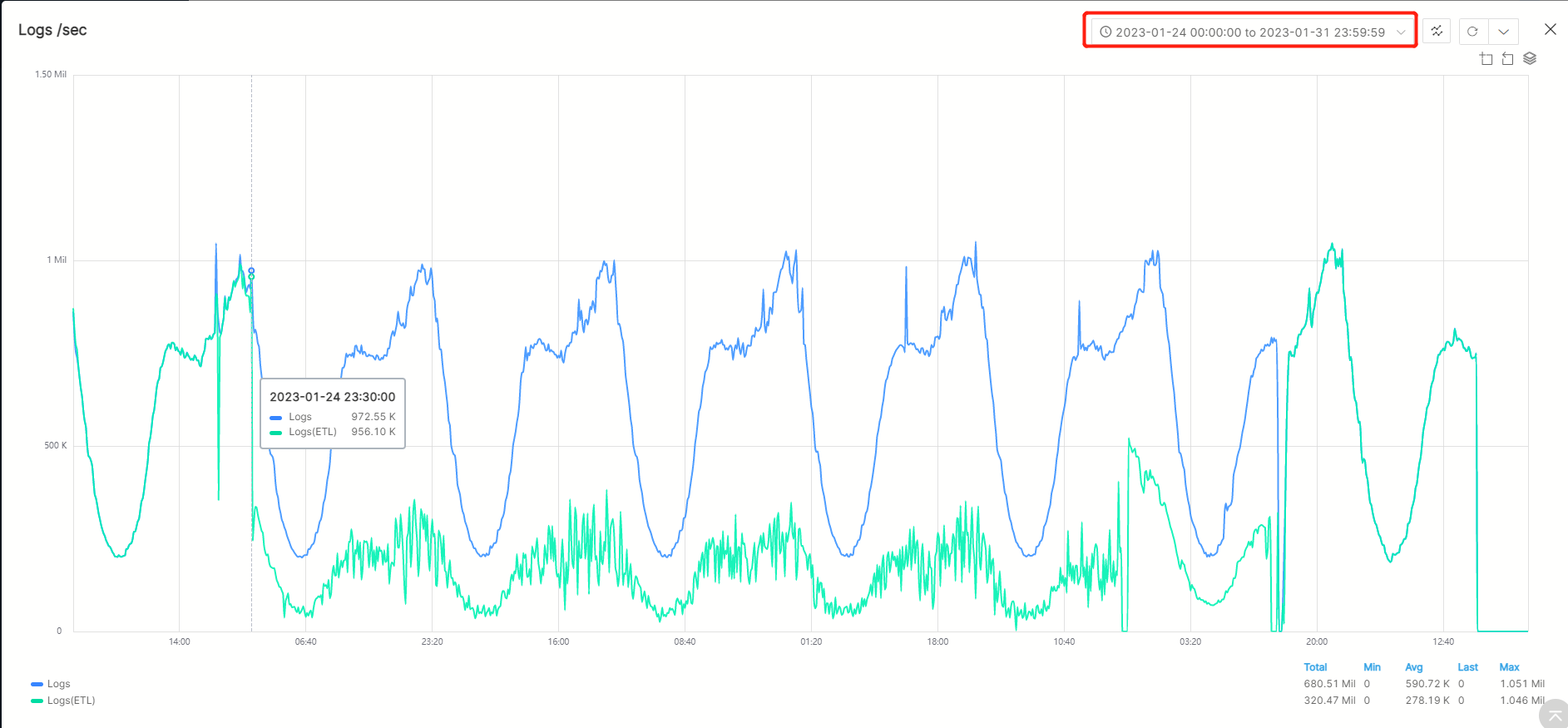1568x728 pixels.
Task: Close the Logs/sec panel
Action: coord(1550,29)
